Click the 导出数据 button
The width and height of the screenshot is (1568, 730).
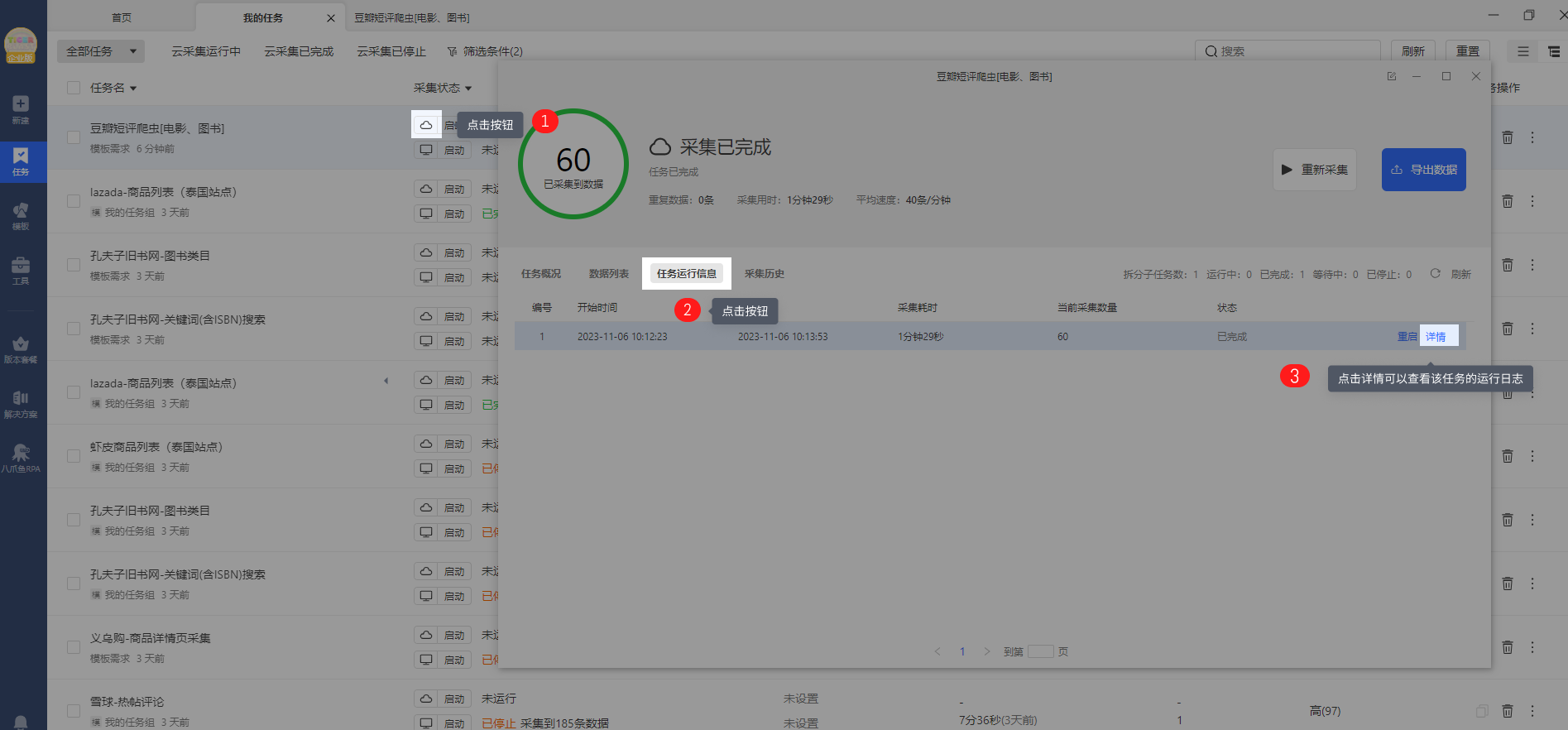point(1424,170)
